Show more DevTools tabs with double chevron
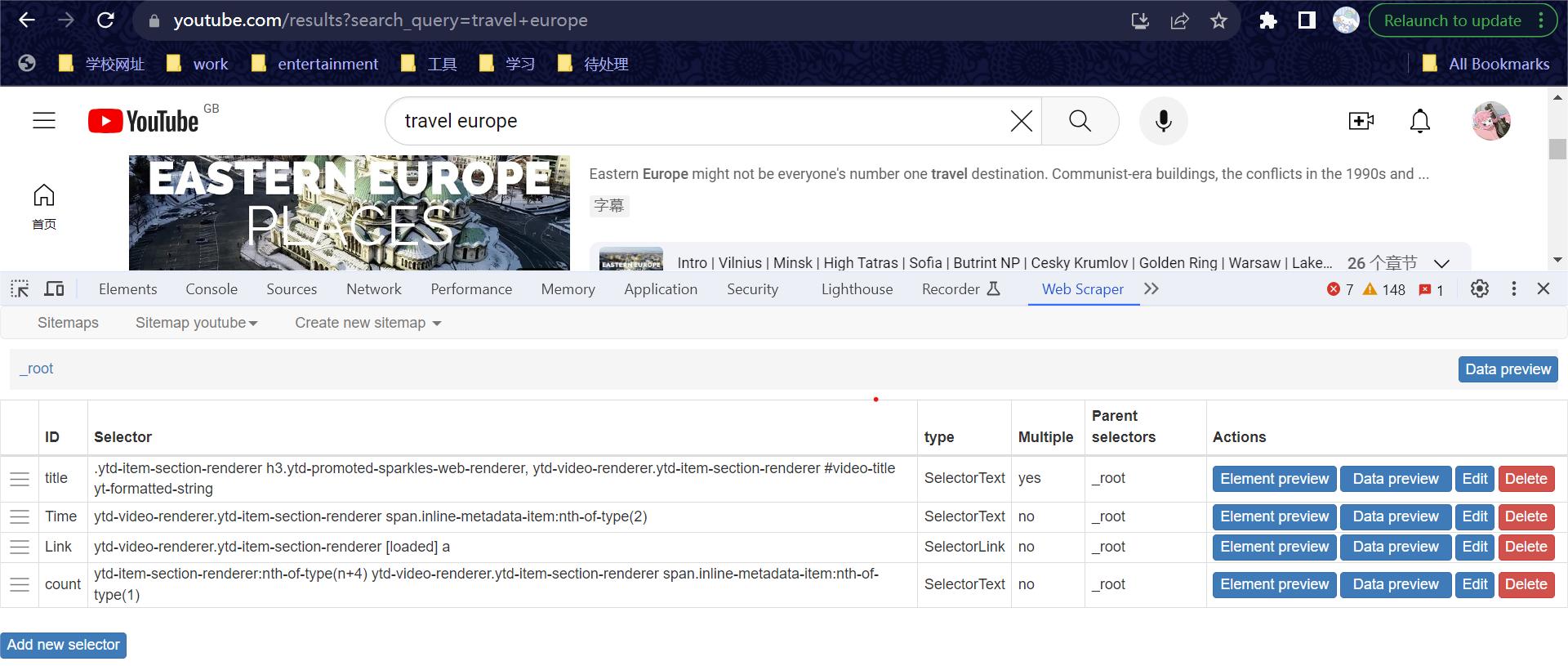 tap(1151, 288)
